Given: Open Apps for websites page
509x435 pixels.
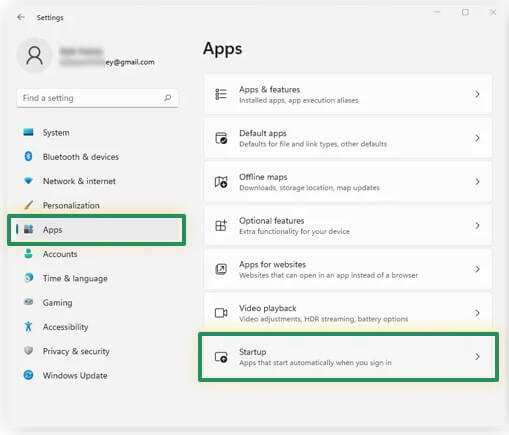Looking at the screenshot, I should click(348, 269).
